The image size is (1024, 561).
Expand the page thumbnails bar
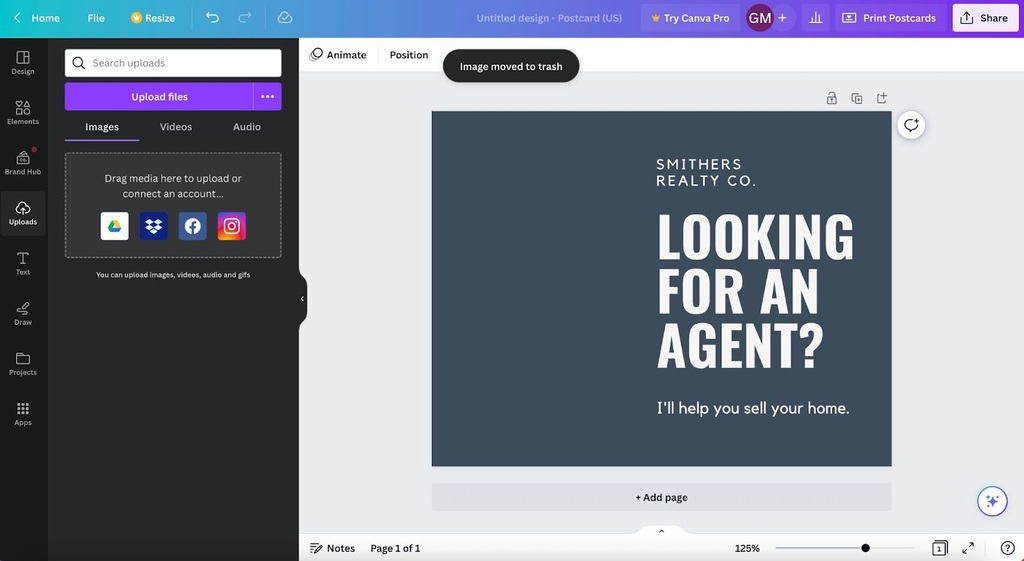662,531
